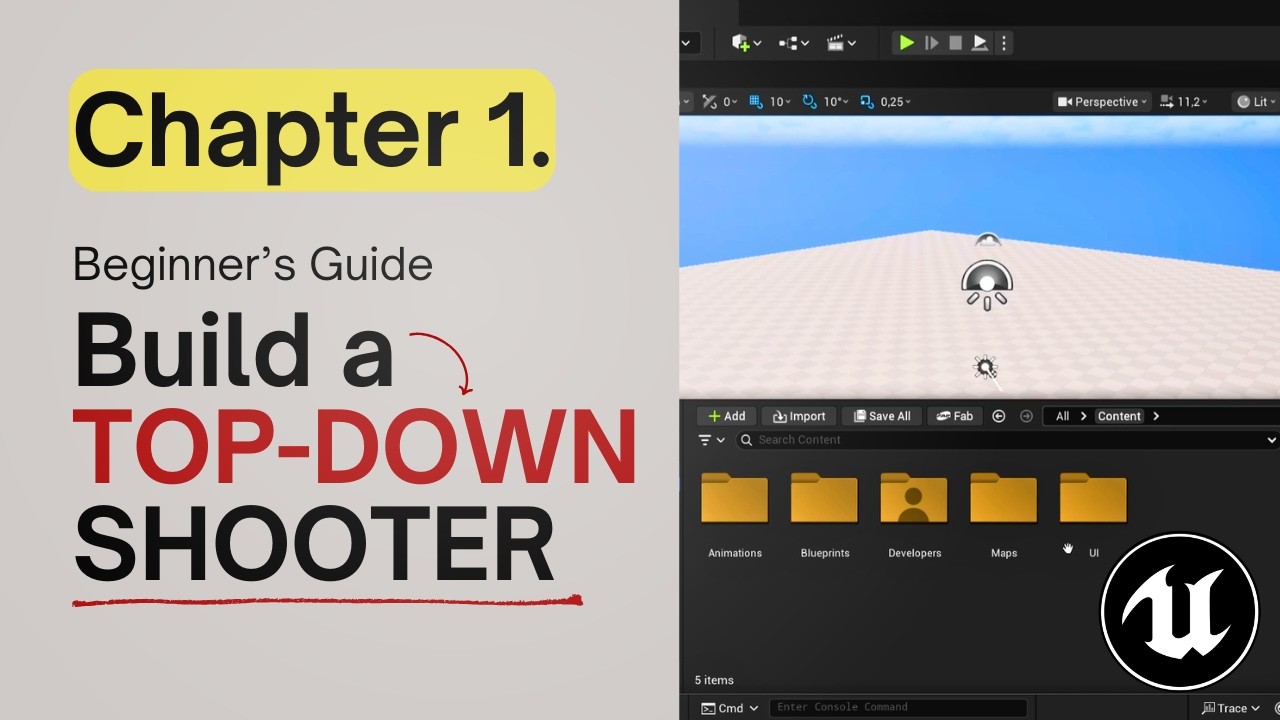Toggle rotation snapping icon
Image resolution: width=1280 pixels, height=720 pixels.
tap(810, 102)
